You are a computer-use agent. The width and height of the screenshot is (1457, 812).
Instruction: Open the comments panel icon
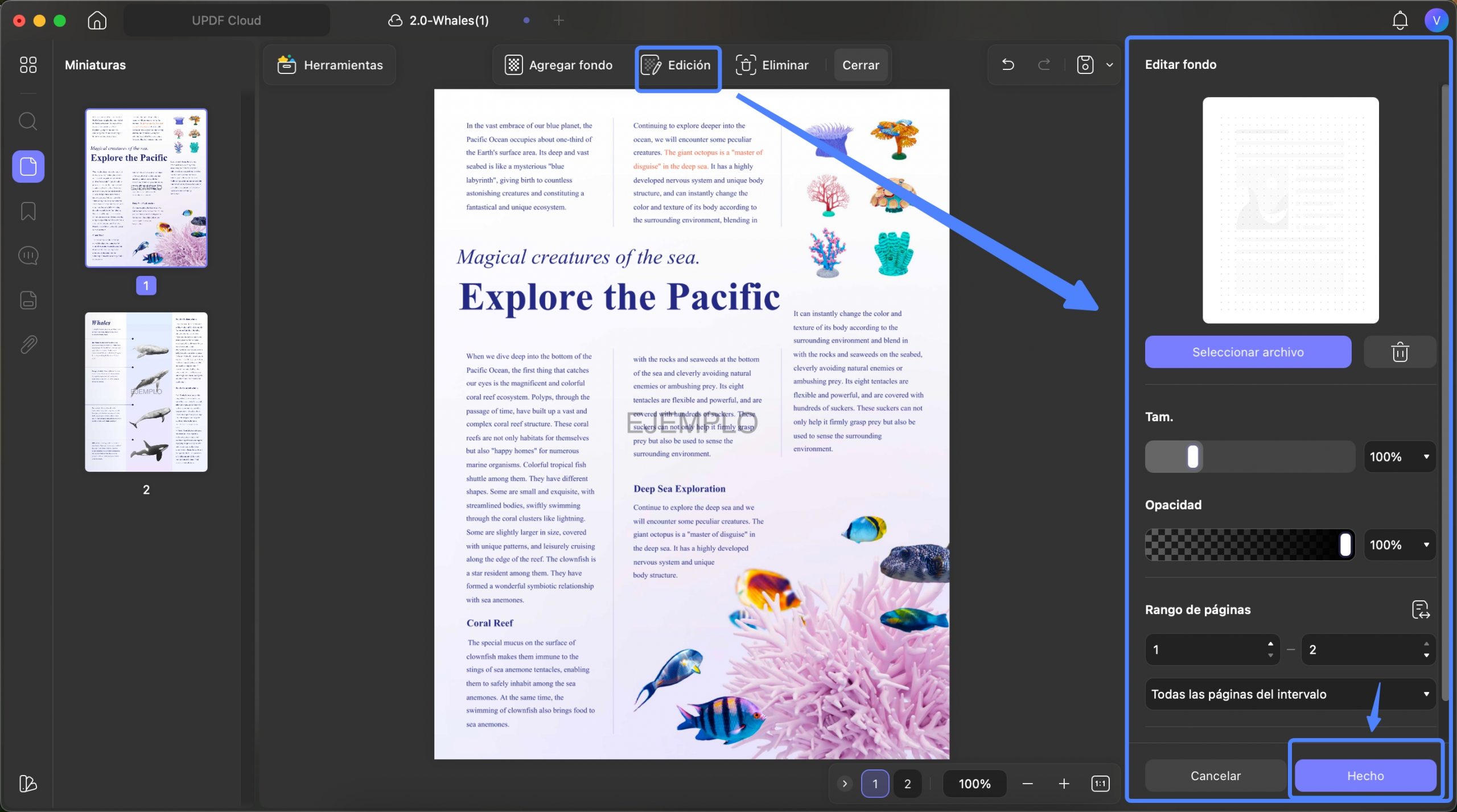click(28, 255)
